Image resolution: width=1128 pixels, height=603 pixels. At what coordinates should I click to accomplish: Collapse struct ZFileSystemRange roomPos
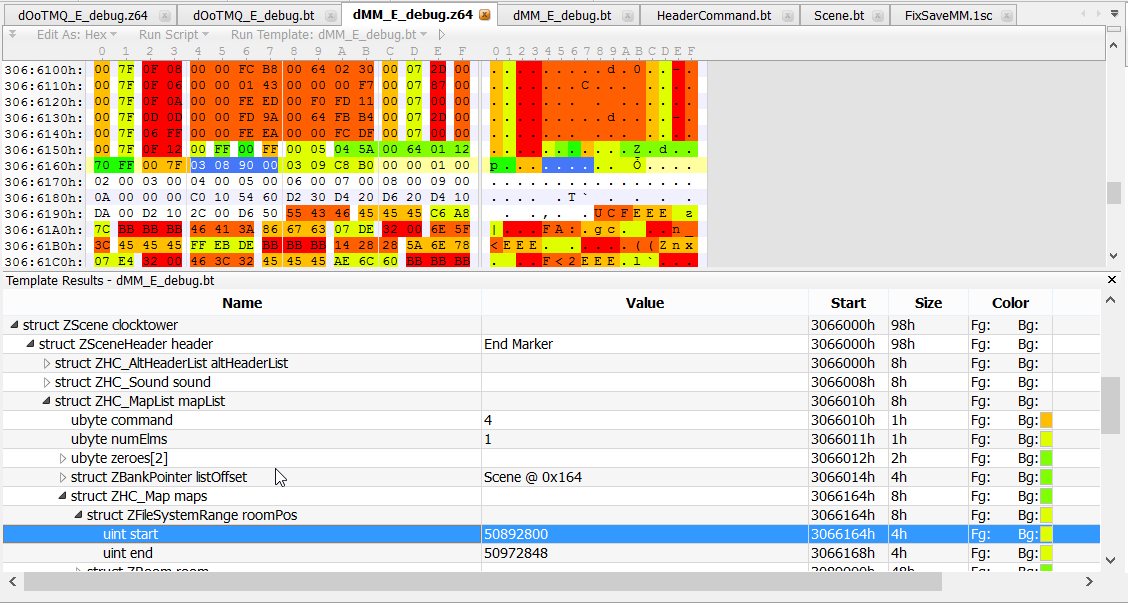[78, 515]
